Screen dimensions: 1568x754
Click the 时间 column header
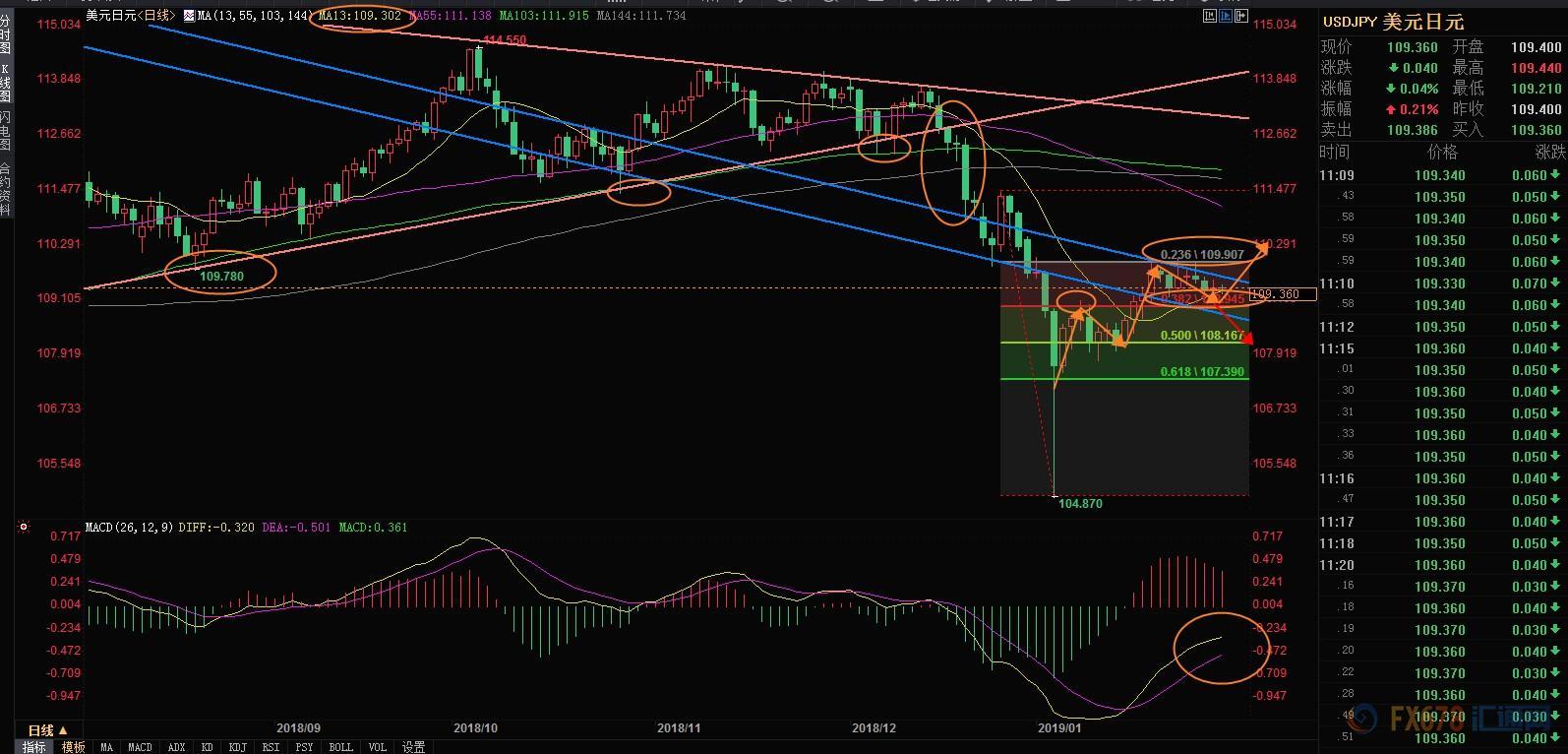click(1335, 152)
